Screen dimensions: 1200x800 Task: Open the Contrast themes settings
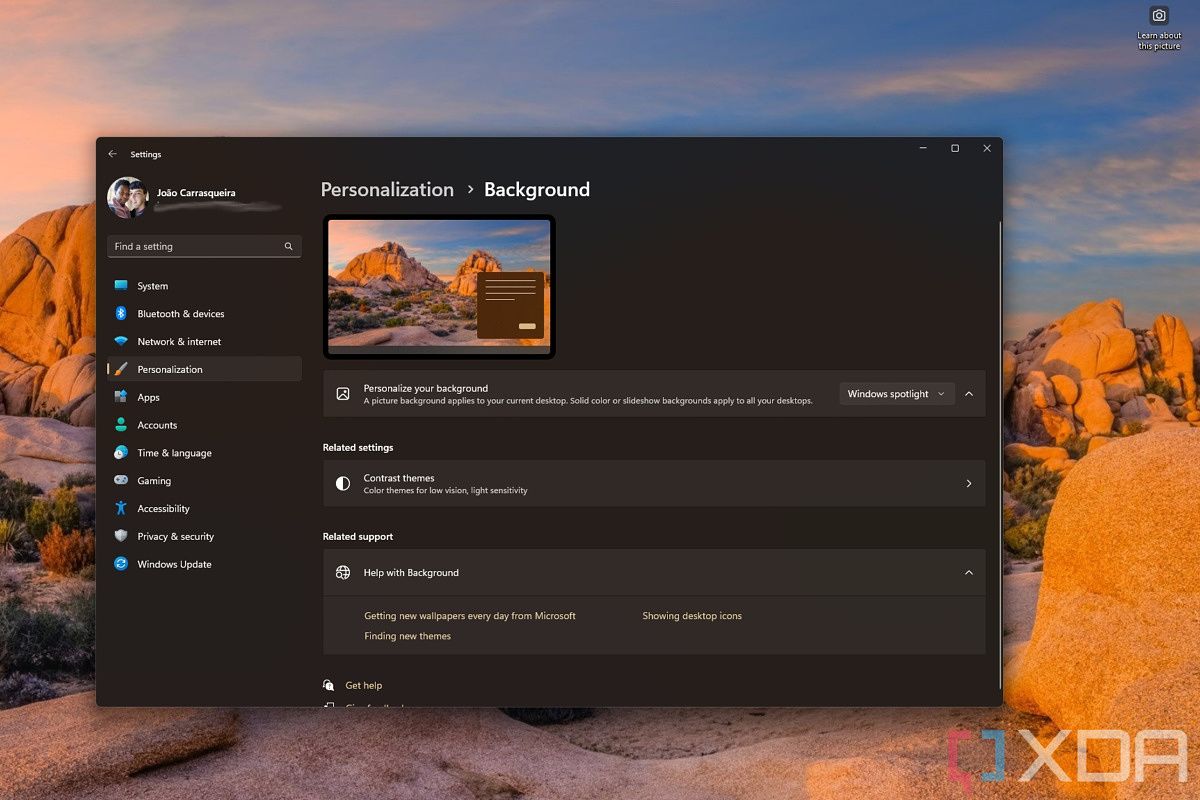point(654,483)
